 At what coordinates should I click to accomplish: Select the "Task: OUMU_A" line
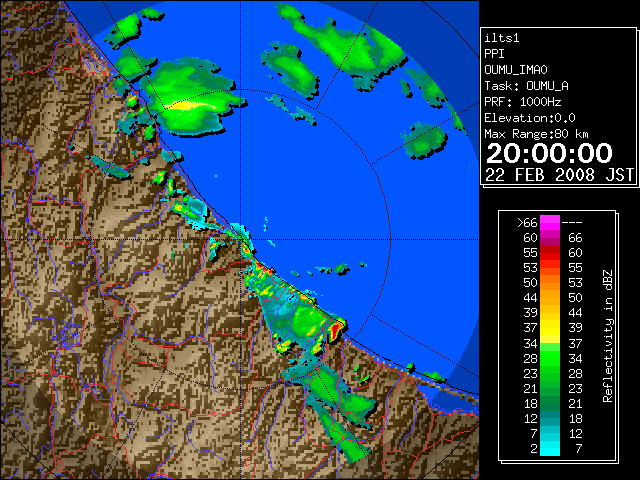527,86
